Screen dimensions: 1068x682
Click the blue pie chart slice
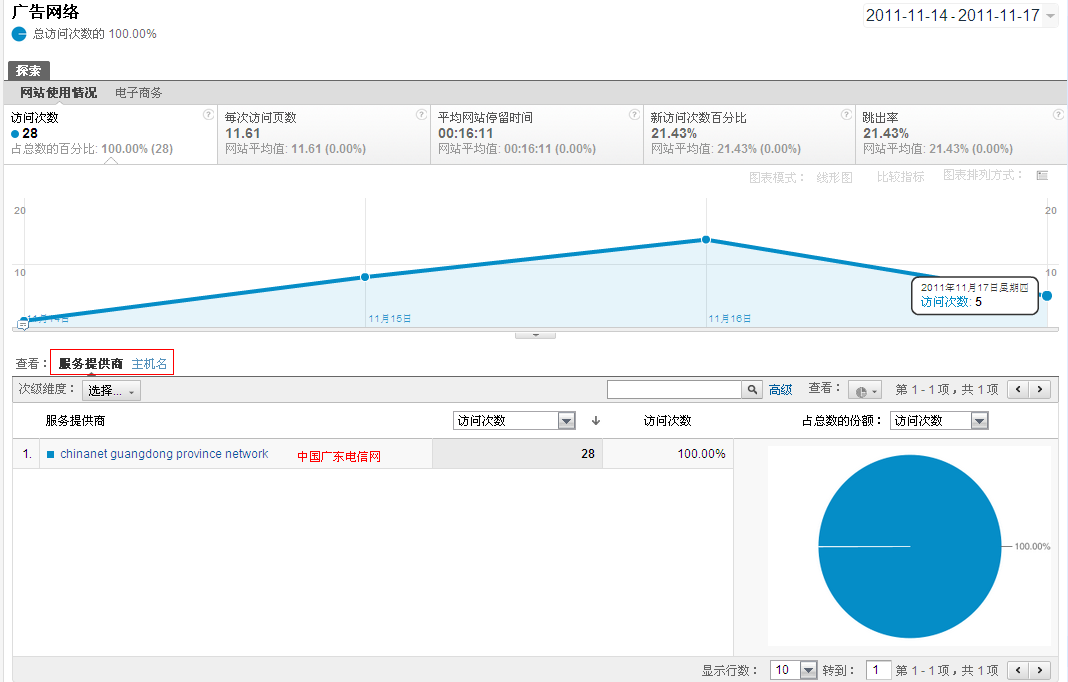click(910, 546)
